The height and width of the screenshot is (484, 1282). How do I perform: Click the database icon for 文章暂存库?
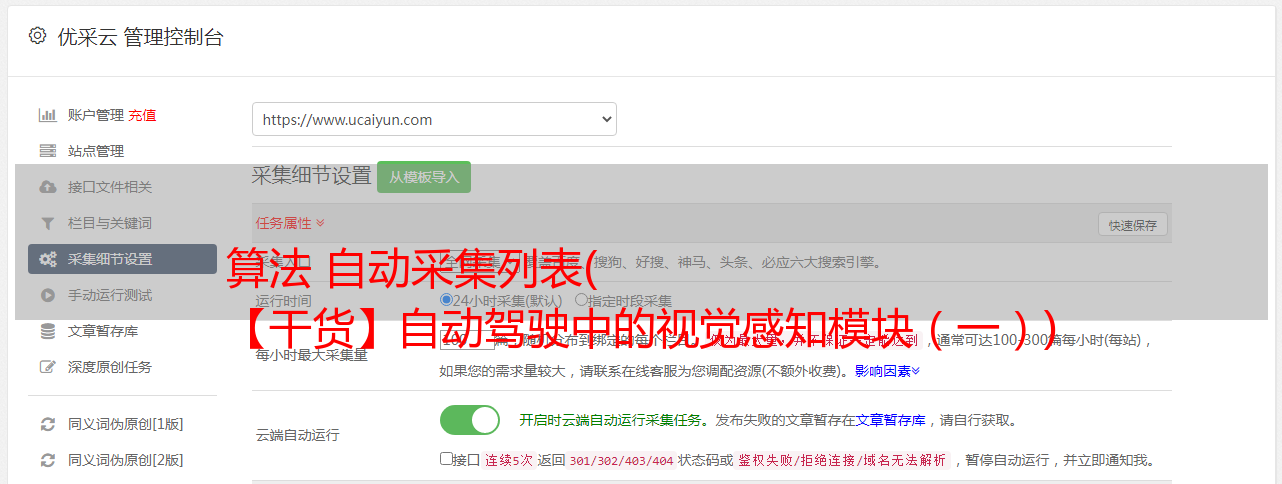pyautogui.click(x=47, y=331)
